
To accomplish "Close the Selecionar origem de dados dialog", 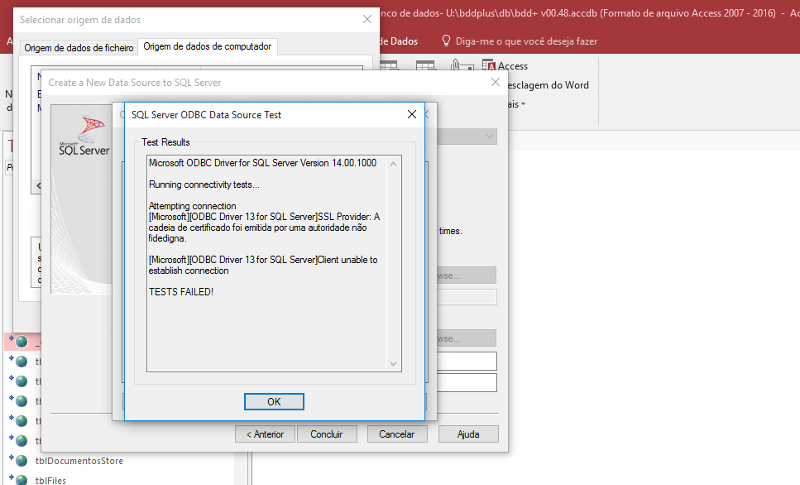I will 367,19.
